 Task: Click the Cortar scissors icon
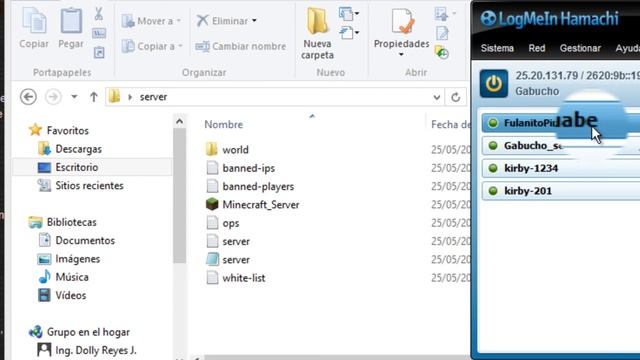click(x=98, y=13)
